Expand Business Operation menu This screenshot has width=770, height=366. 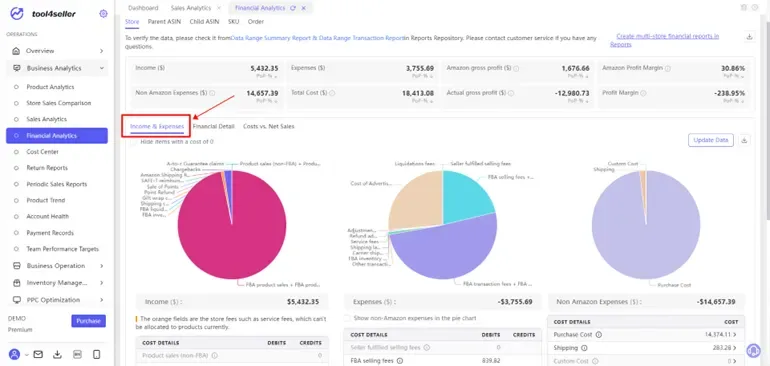click(101, 266)
